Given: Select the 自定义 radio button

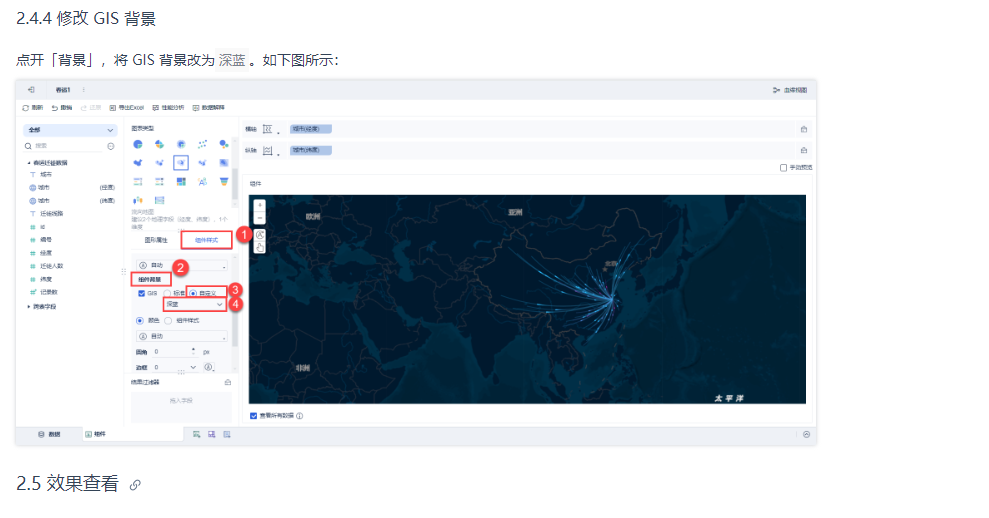Looking at the screenshot, I should point(193,293).
